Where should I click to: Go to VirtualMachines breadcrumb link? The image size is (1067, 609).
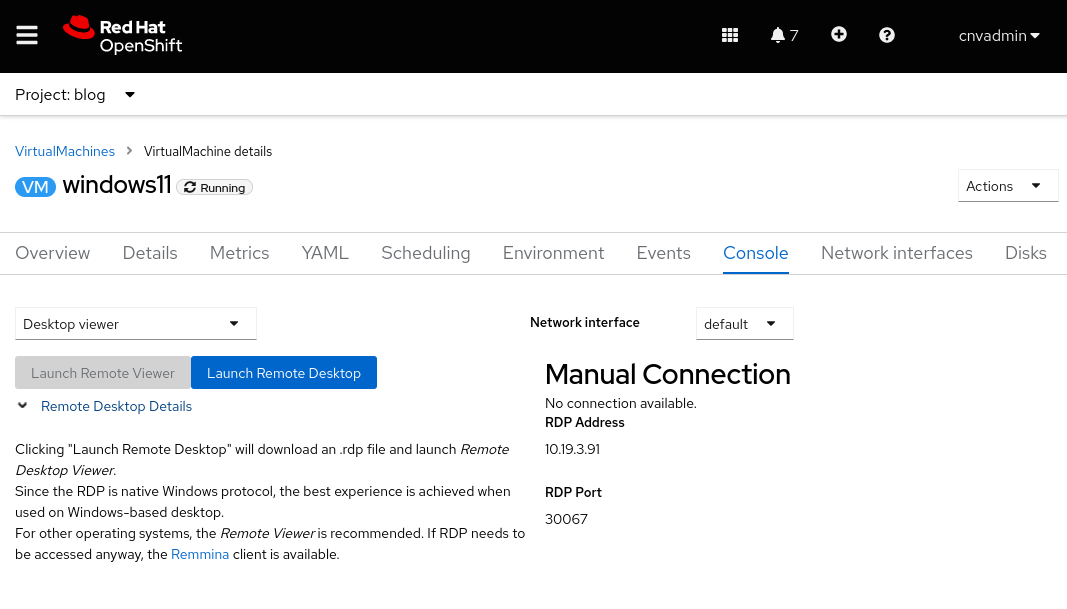coord(65,151)
